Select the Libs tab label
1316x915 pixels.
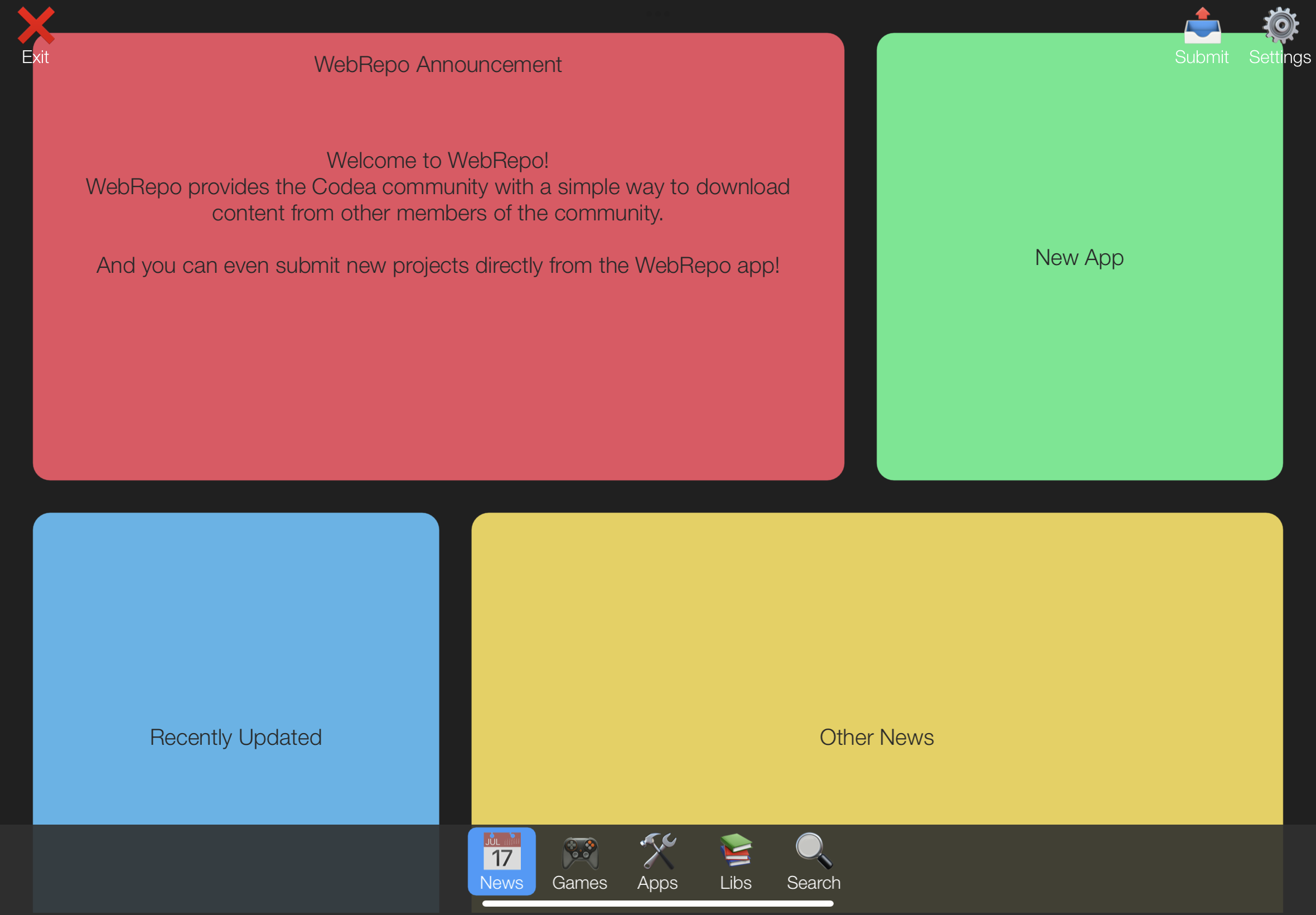736,883
